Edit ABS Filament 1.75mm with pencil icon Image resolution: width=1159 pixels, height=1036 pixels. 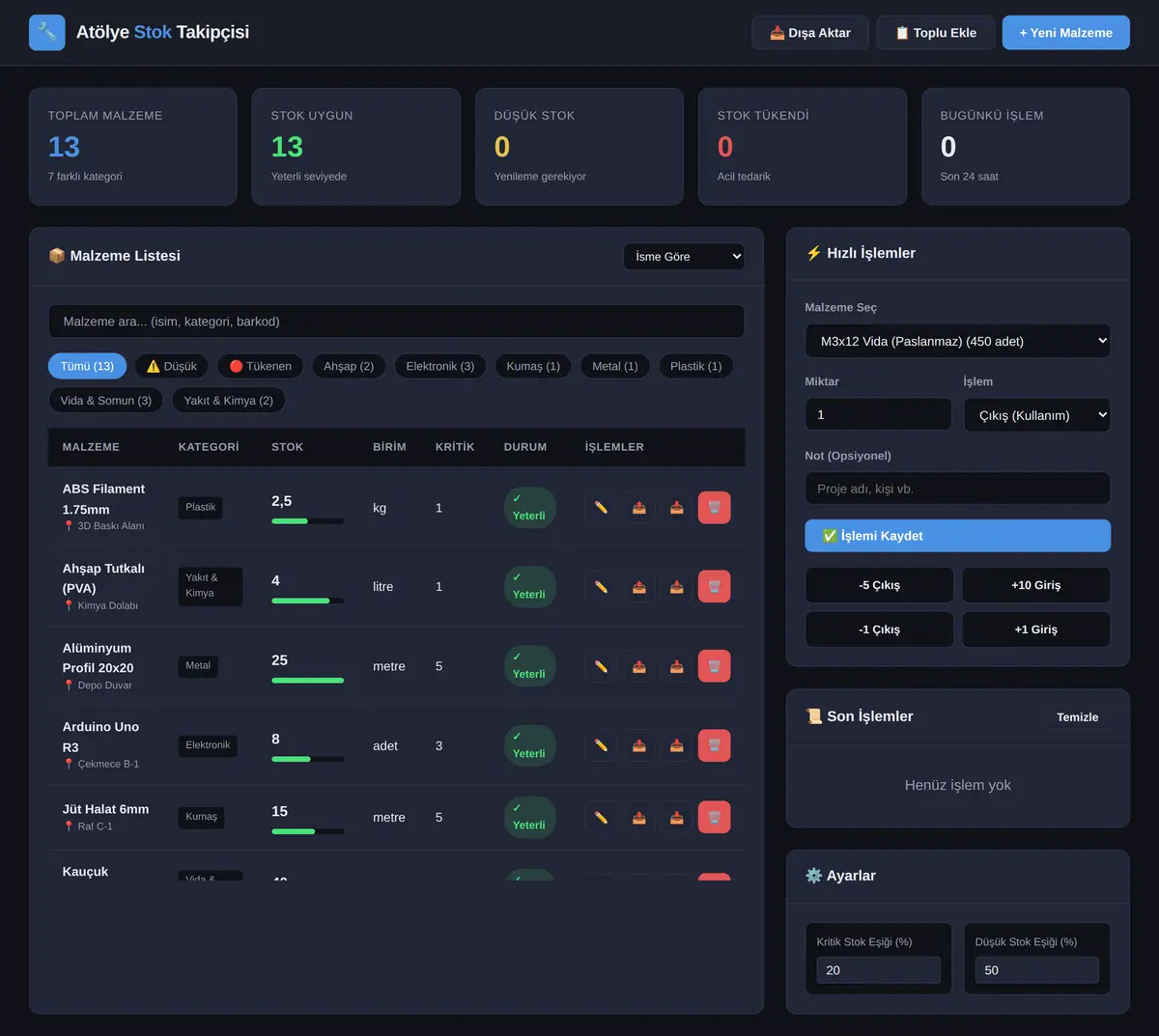pyautogui.click(x=601, y=508)
